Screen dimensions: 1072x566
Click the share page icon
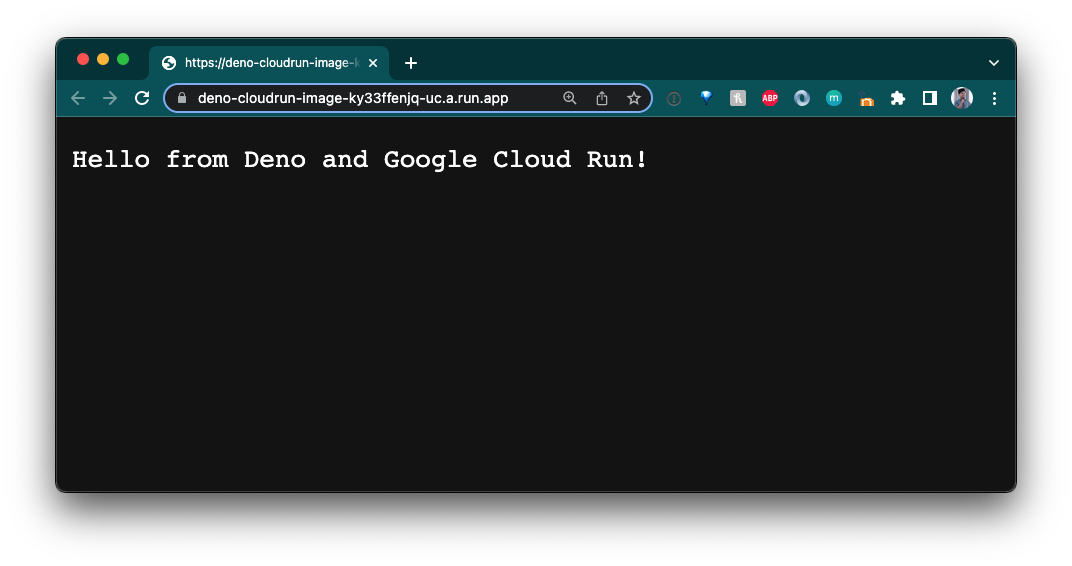point(602,98)
